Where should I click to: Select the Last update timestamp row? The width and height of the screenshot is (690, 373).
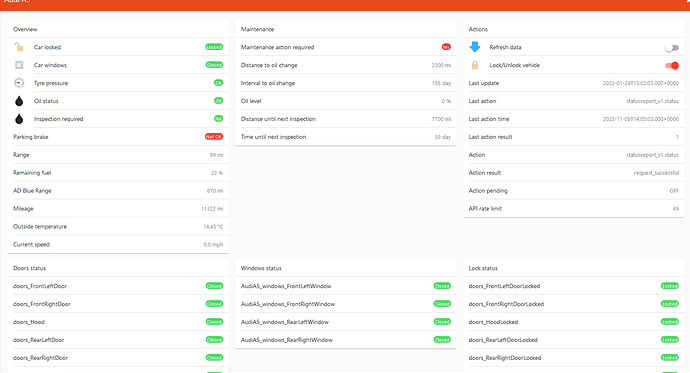click(x=574, y=83)
